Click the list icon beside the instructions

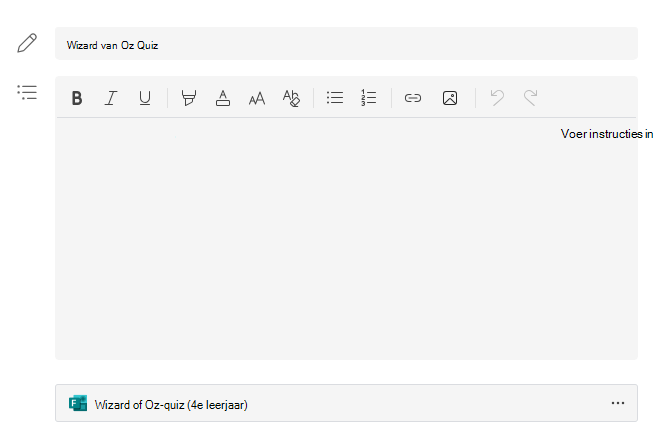tap(27, 92)
